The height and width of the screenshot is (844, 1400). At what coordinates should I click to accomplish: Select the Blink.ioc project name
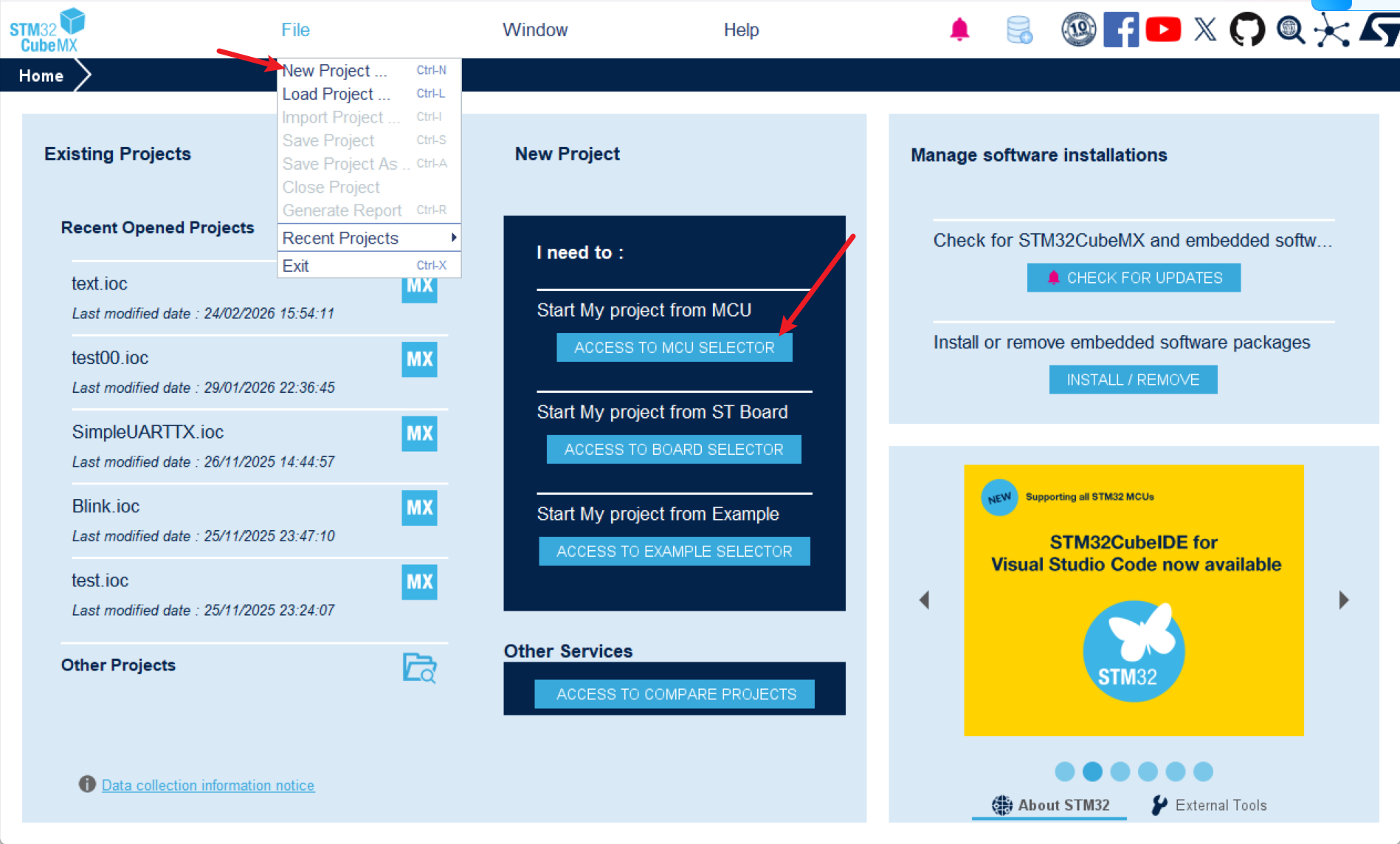point(106,506)
